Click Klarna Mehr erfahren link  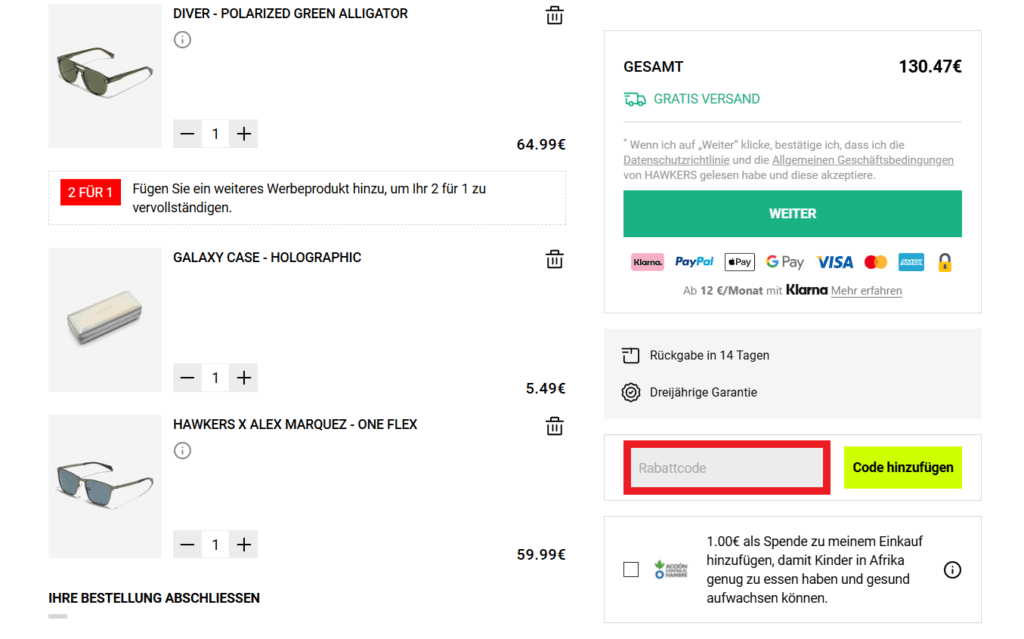click(x=866, y=291)
